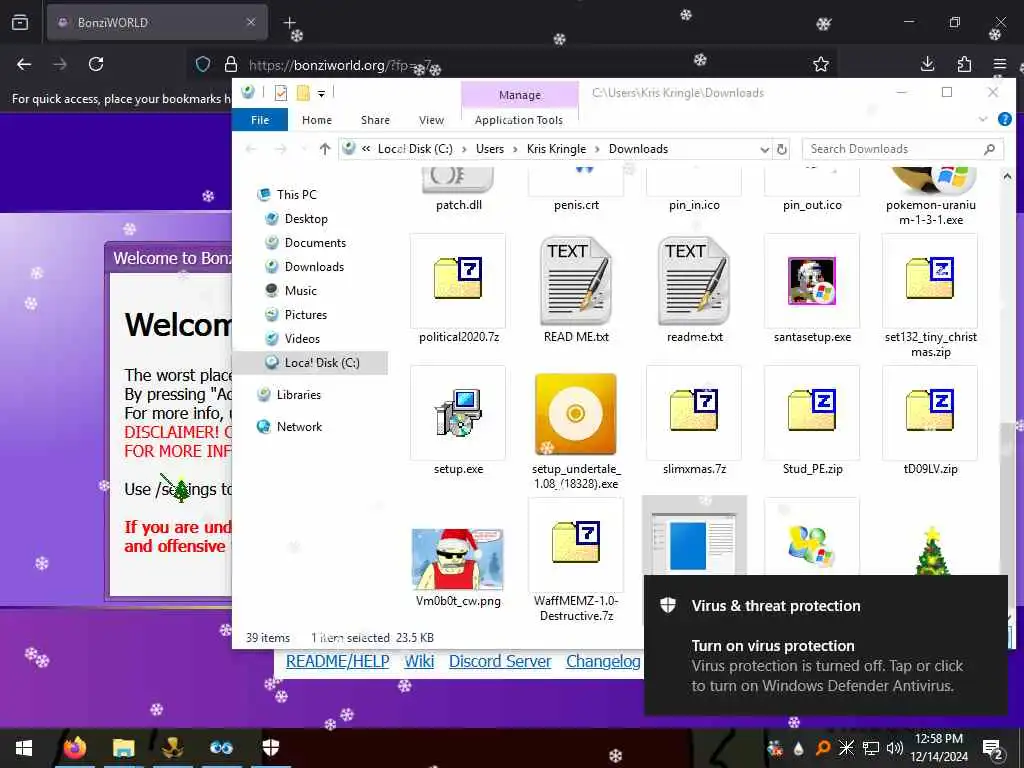Switch to View ribbon tab
1024x768 pixels.
pyautogui.click(x=431, y=120)
